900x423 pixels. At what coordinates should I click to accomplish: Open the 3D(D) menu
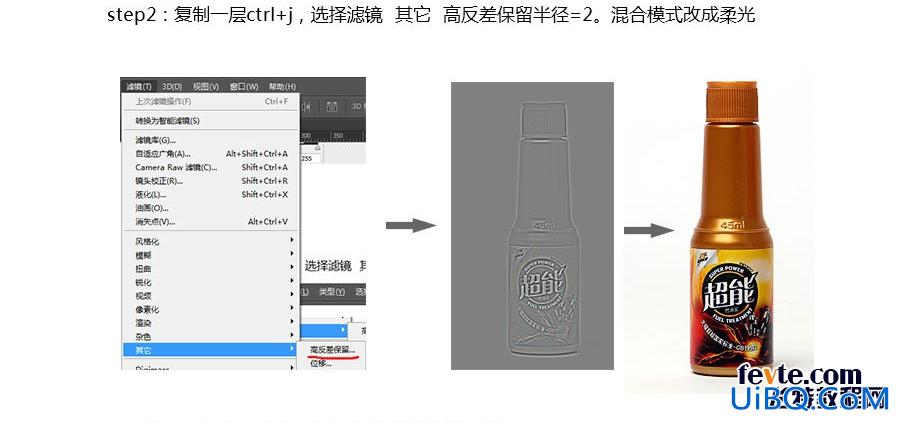coord(172,87)
